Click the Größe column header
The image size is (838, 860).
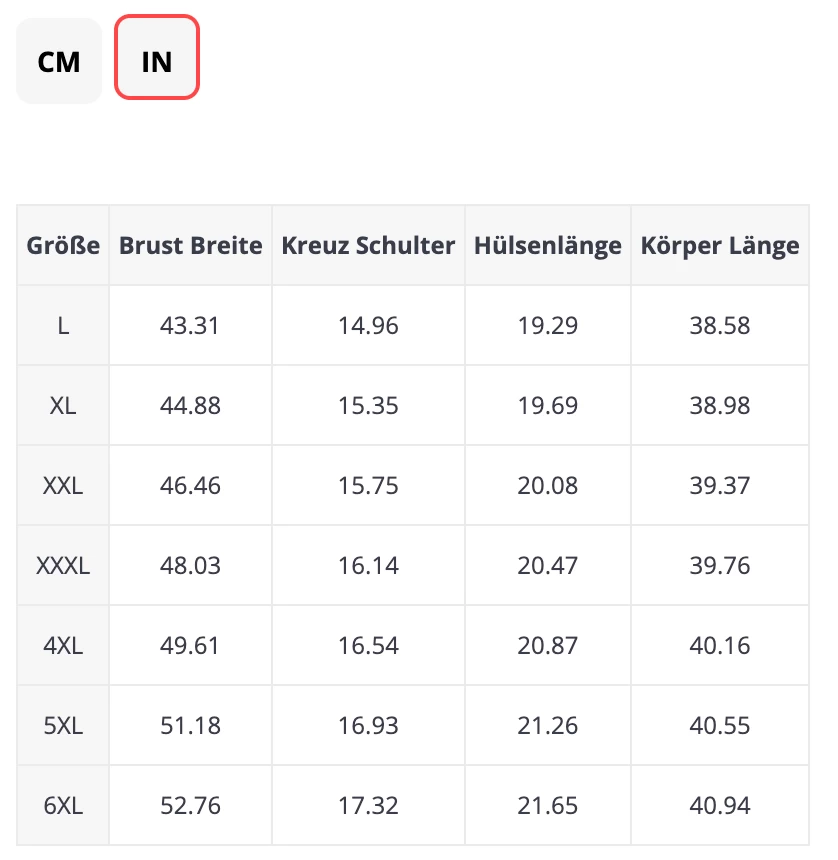63,246
